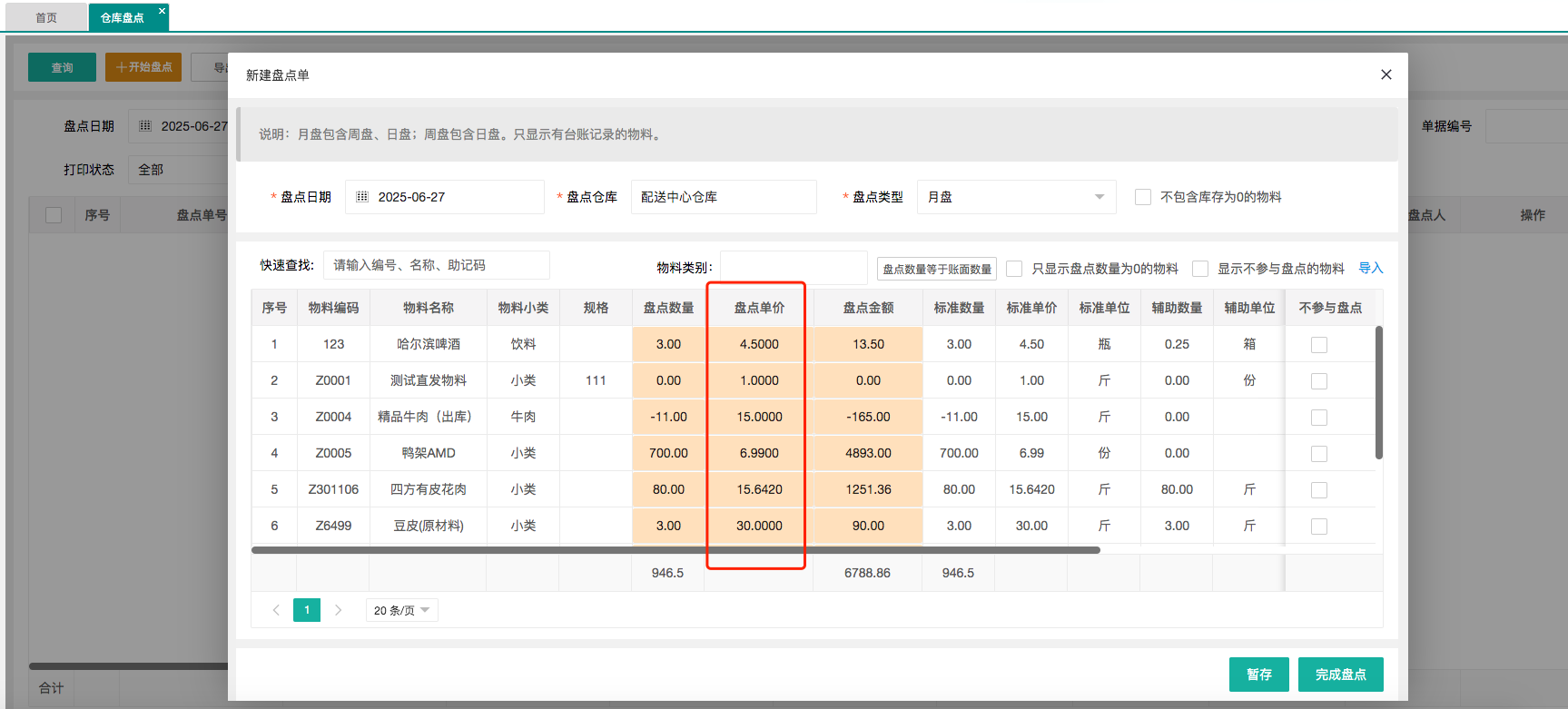Close the 新建盘点单 dialog with X
The image size is (1568, 709).
[x=1386, y=74]
